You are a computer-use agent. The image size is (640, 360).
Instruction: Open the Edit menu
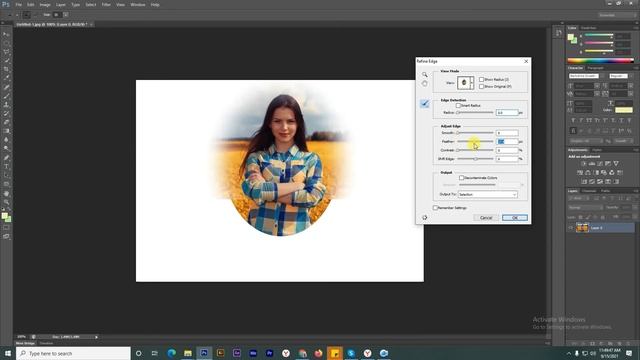click(31, 4)
